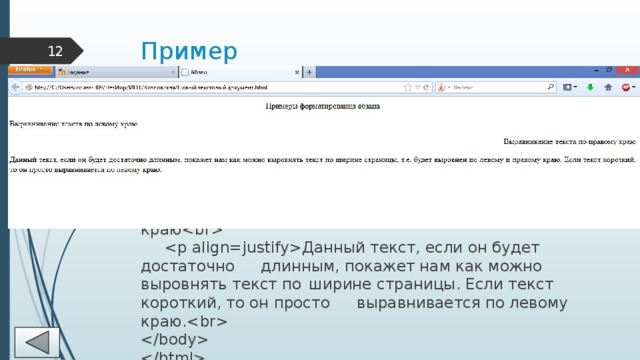This screenshot has width=640, height=360.
Task: Click the slide back arrow button
Action: click(x=37, y=342)
